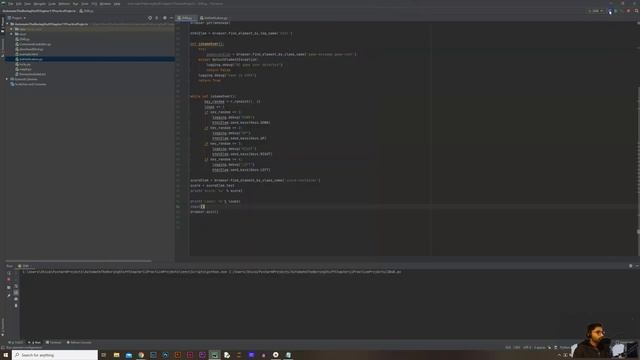Open Chrome from the taskbar
The height and width of the screenshot is (360, 640).
141,355
